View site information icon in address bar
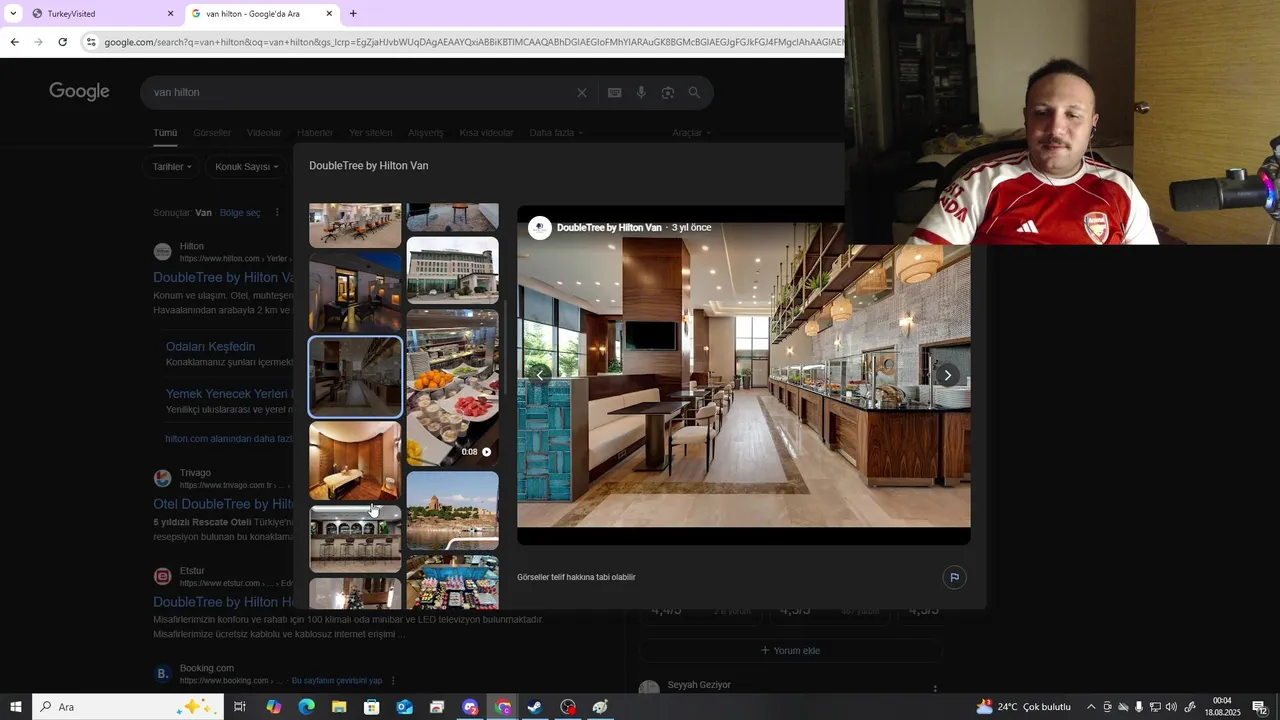This screenshot has height=720, width=1280. click(x=91, y=42)
